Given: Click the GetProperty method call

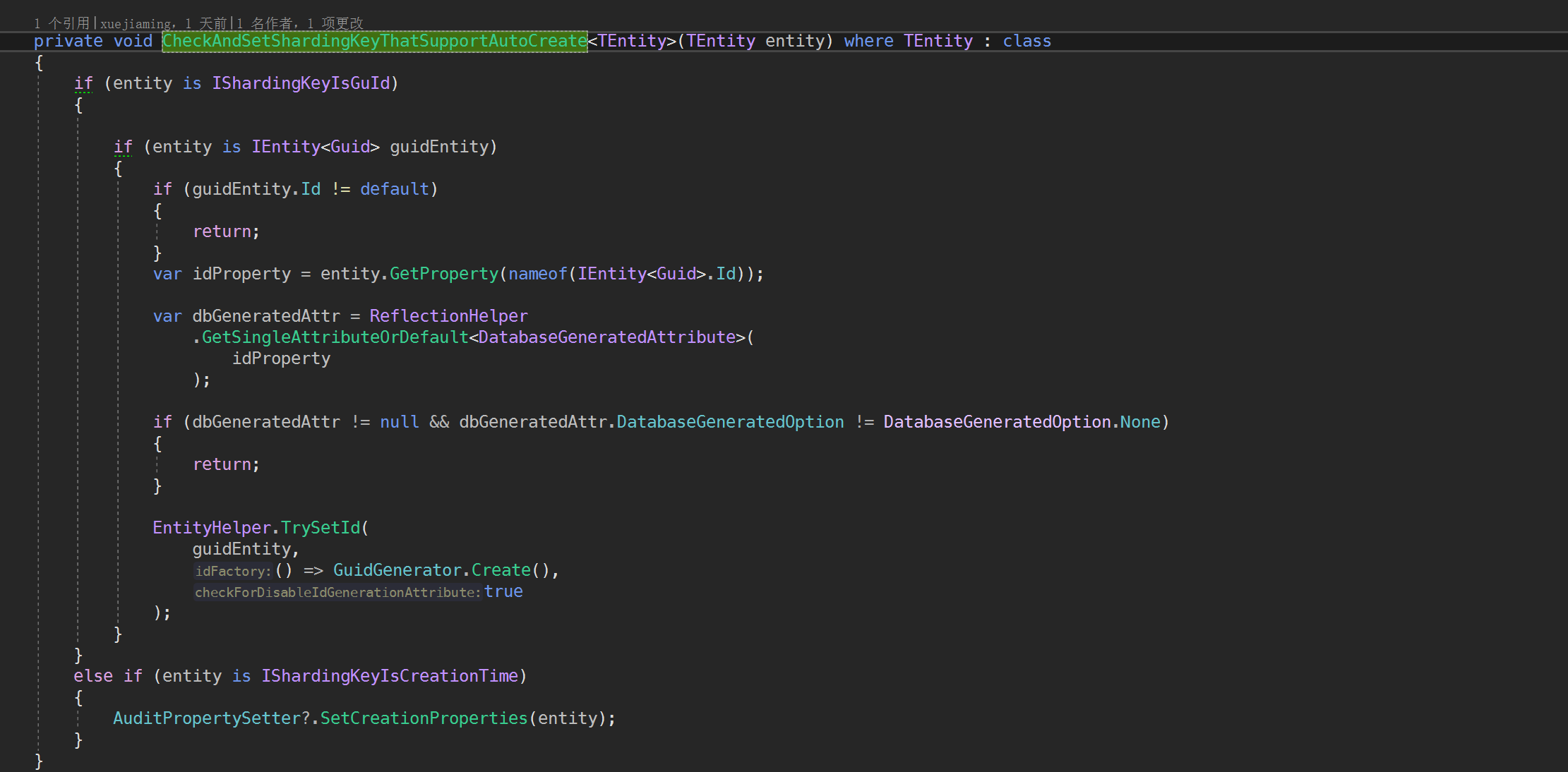Looking at the screenshot, I should [x=444, y=274].
